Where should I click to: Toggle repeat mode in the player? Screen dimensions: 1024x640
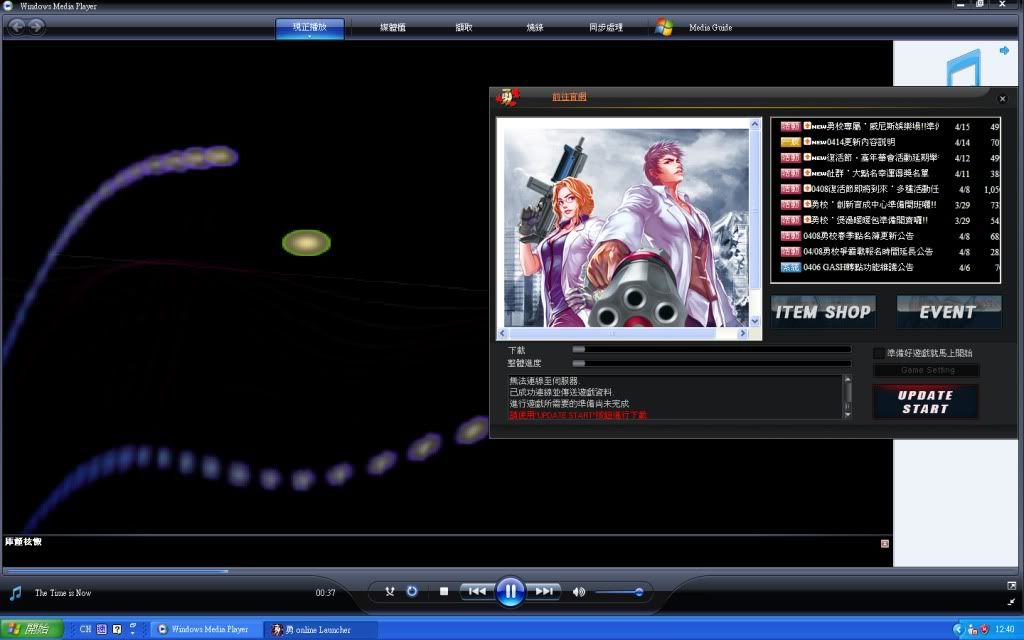pyautogui.click(x=412, y=592)
